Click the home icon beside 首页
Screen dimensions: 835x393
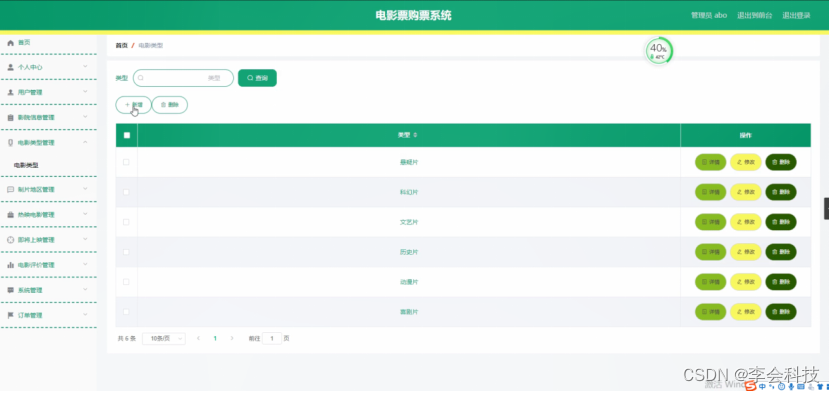coord(10,43)
